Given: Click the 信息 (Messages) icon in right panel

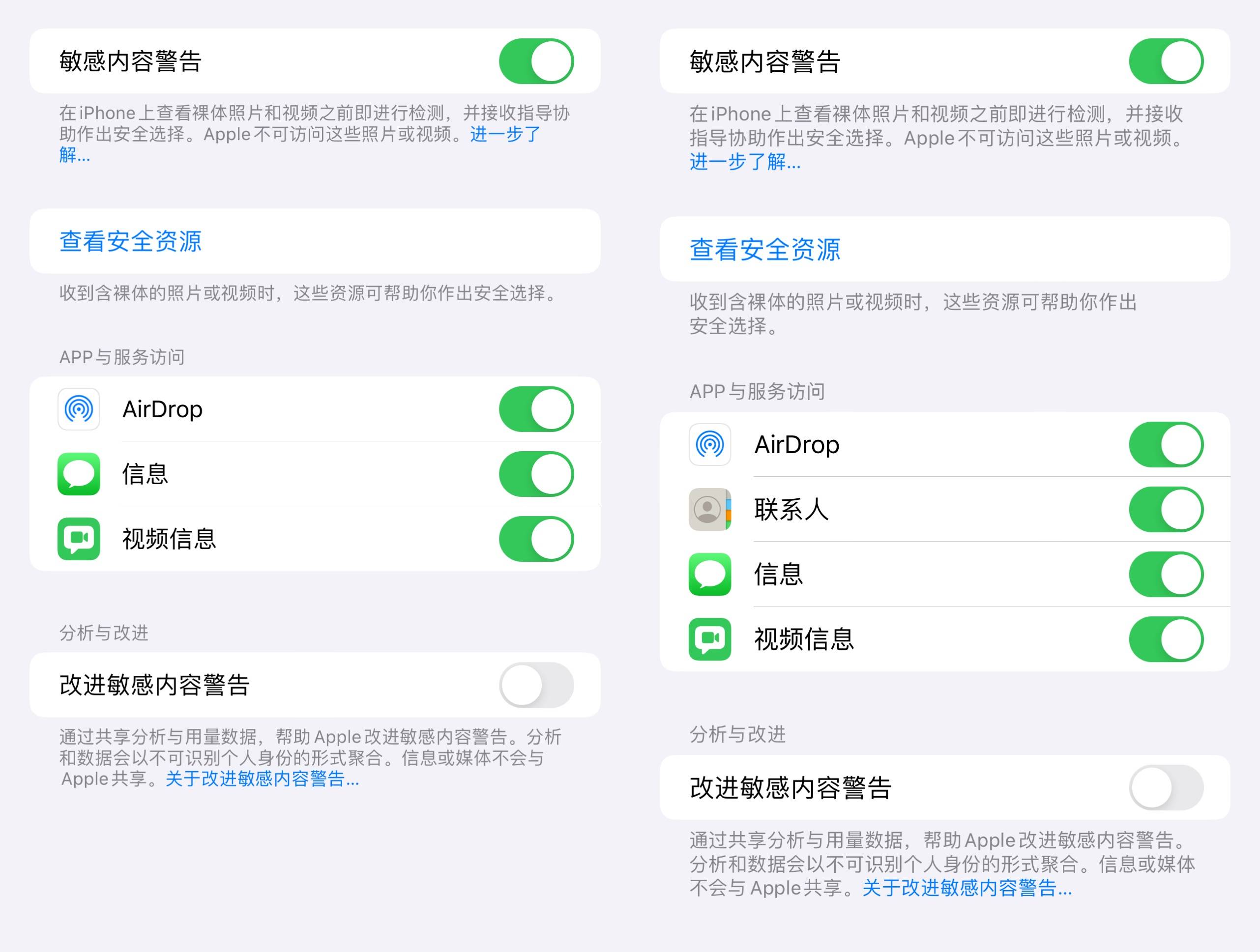Looking at the screenshot, I should tap(710, 575).
